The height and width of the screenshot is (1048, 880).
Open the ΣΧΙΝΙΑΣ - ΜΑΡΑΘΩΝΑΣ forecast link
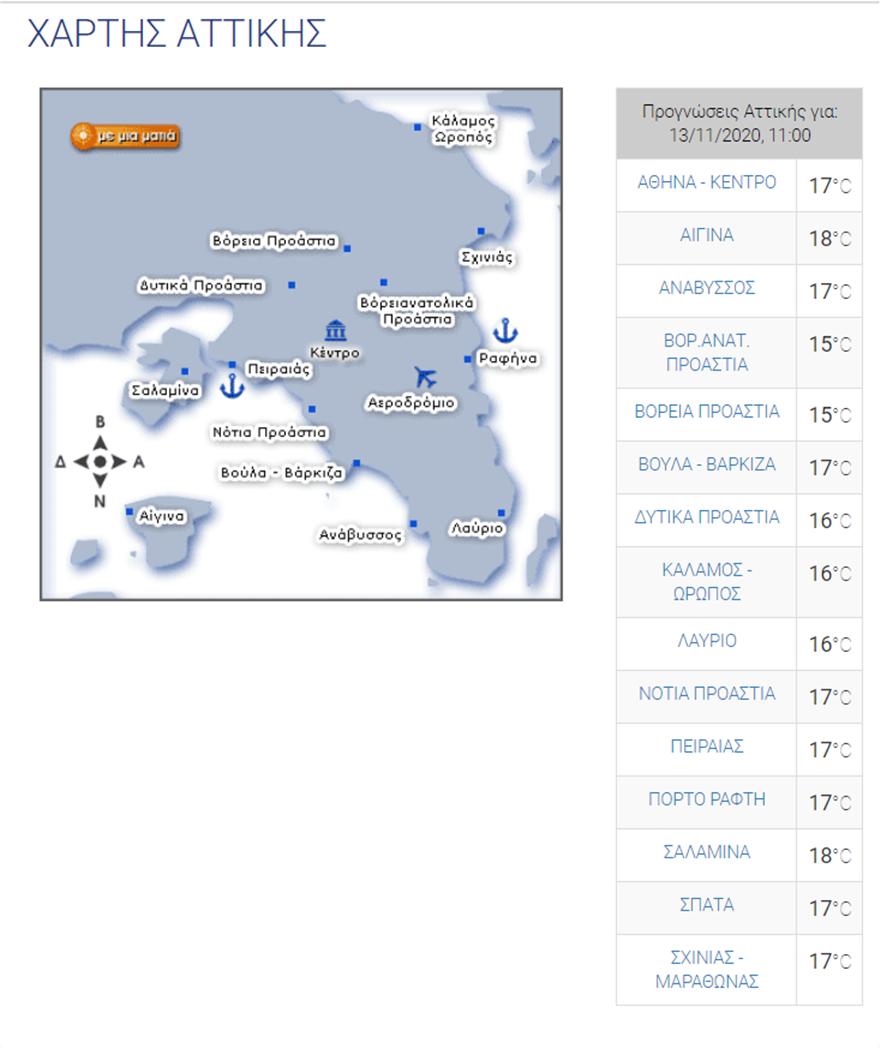(x=706, y=969)
